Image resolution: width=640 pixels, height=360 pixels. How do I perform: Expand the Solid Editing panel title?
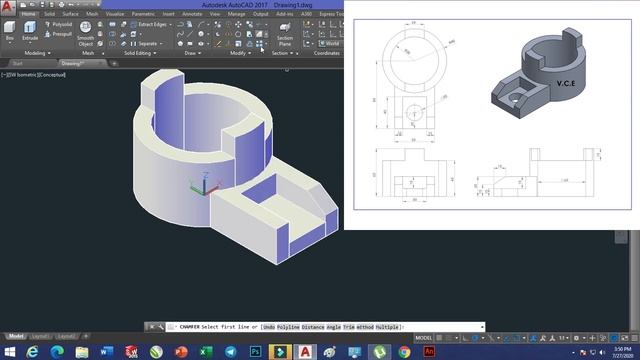pyautogui.click(x=140, y=53)
